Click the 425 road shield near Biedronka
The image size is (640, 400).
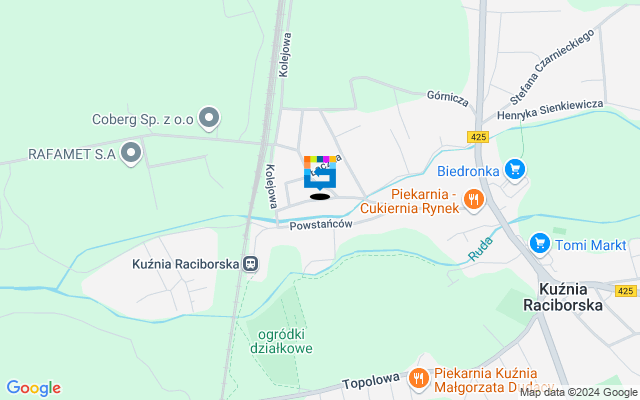tap(478, 137)
